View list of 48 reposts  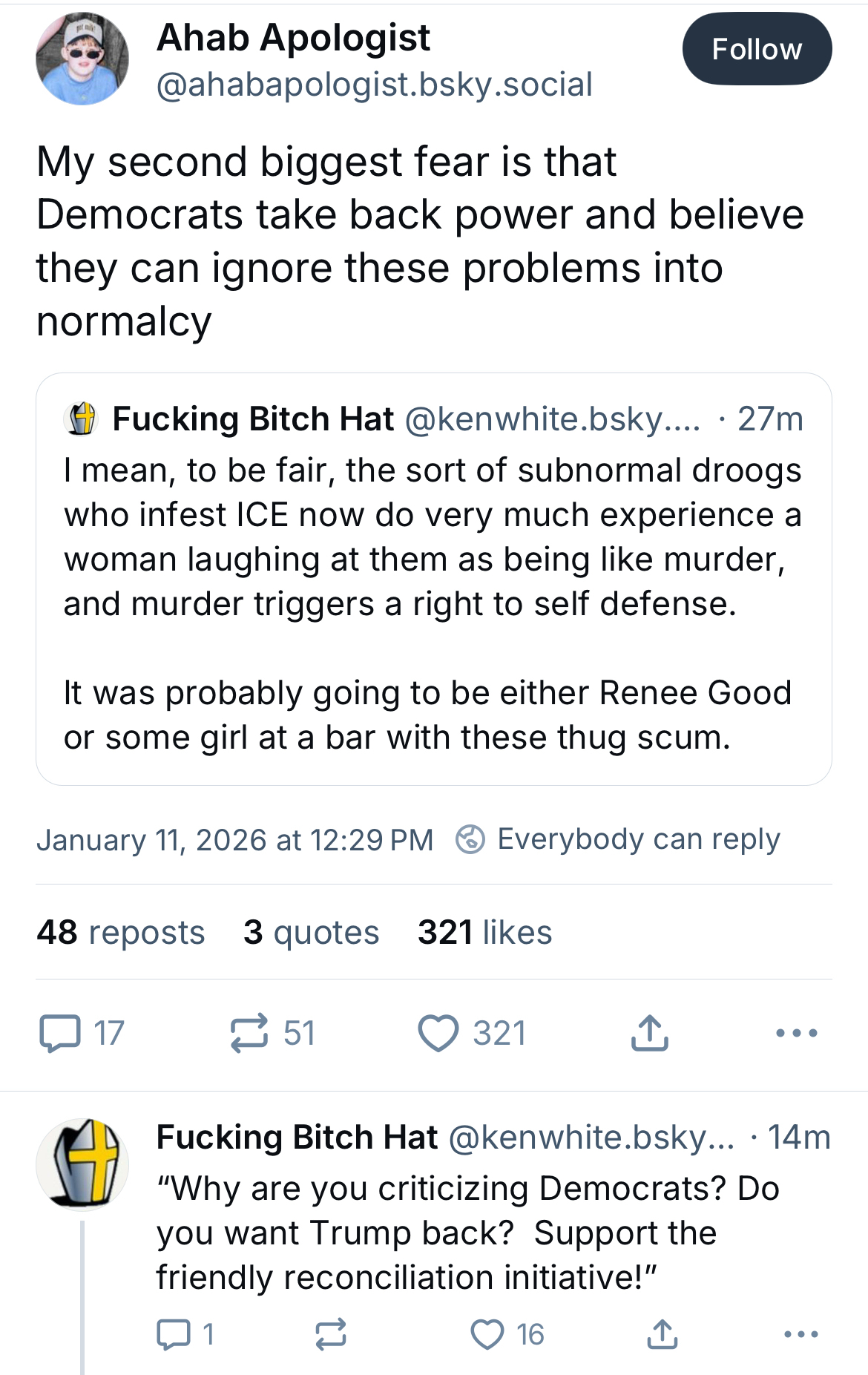[x=121, y=932]
